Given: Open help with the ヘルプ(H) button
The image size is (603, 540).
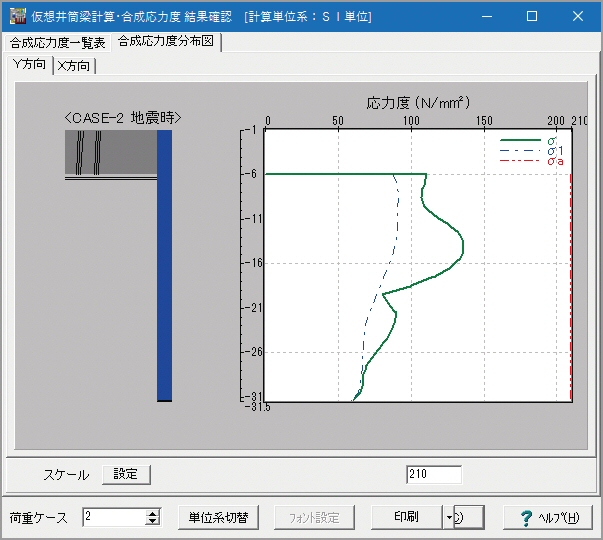Looking at the screenshot, I should tap(548, 517).
